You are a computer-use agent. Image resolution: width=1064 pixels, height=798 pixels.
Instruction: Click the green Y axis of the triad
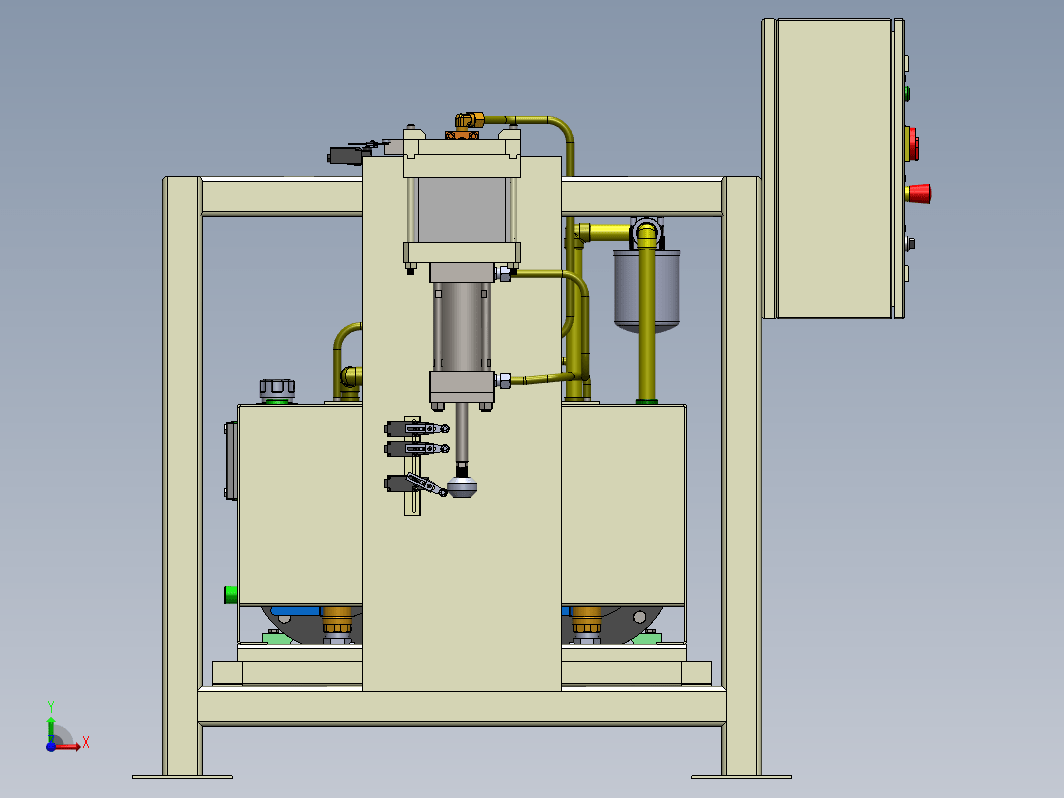(51, 729)
